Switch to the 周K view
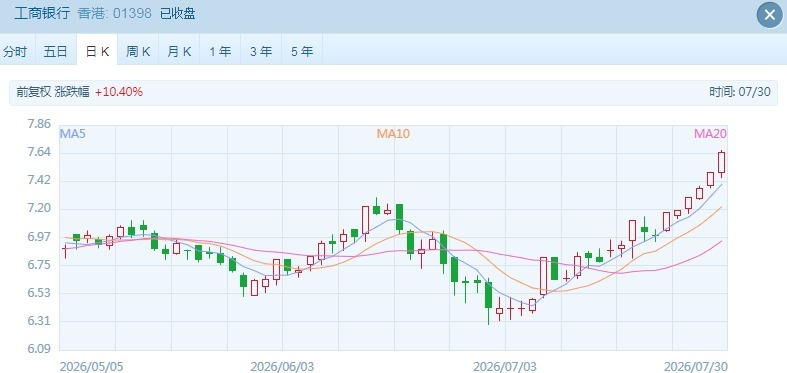 click(138, 51)
